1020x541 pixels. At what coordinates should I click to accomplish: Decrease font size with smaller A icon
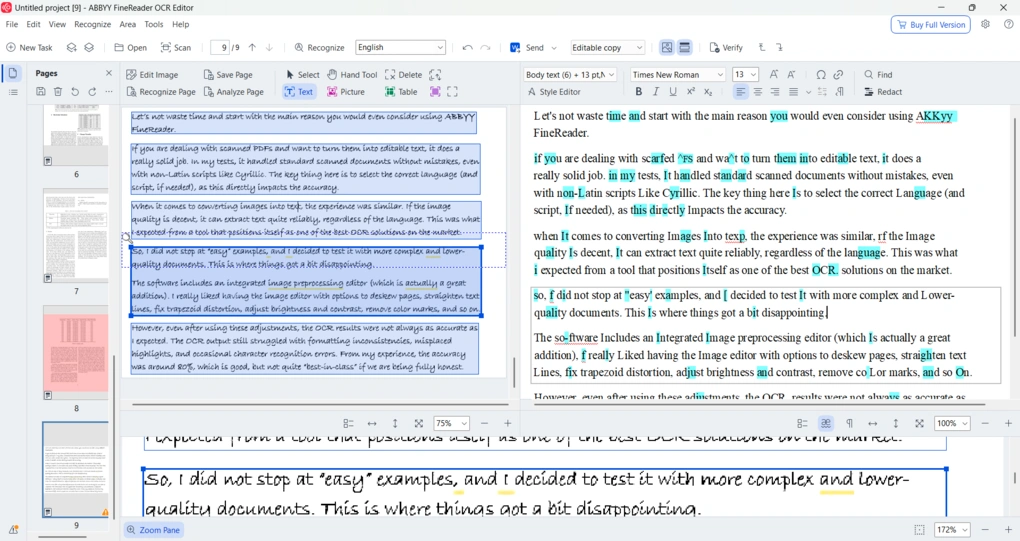[791, 75]
